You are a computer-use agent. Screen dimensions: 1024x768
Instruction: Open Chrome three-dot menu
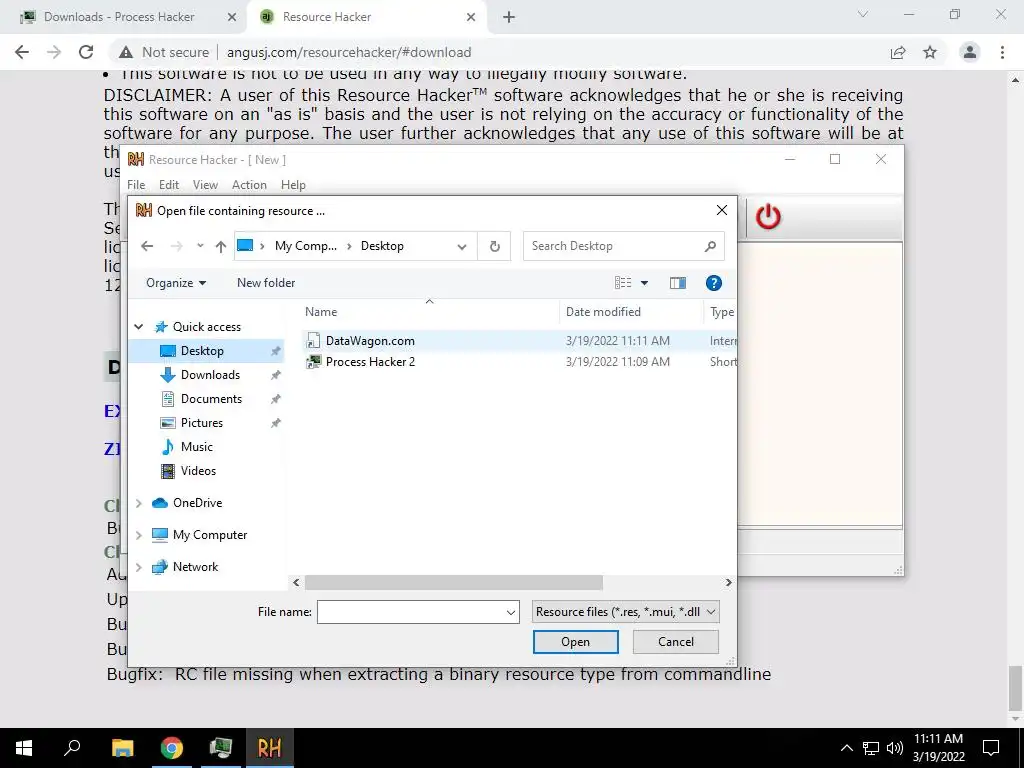[x=1002, y=52]
